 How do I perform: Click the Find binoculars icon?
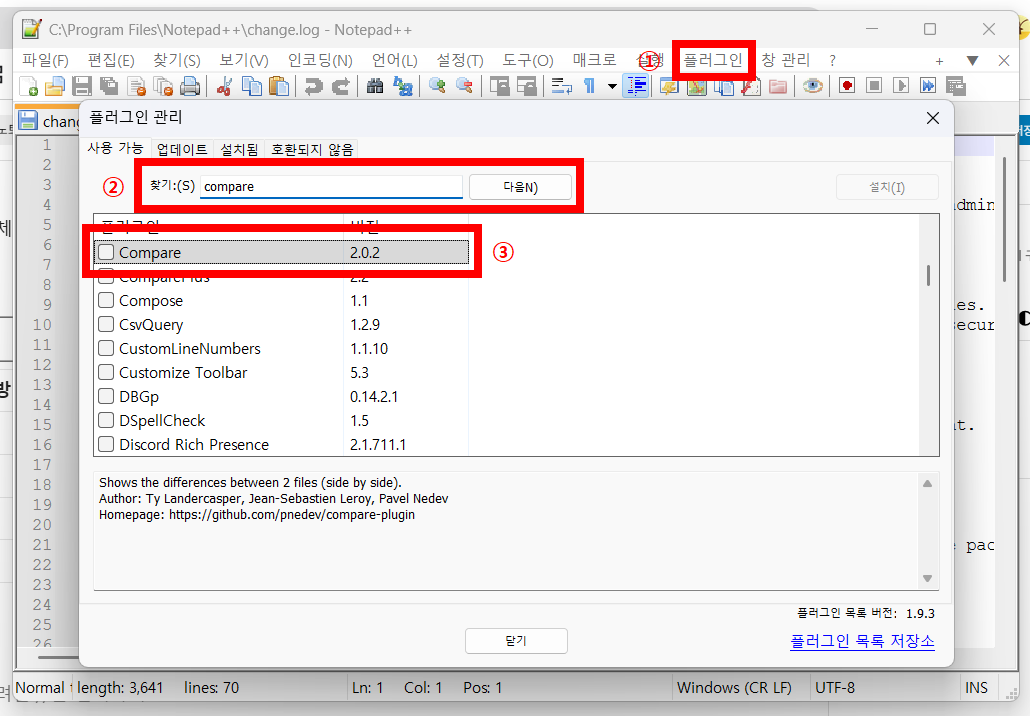pyautogui.click(x=375, y=86)
